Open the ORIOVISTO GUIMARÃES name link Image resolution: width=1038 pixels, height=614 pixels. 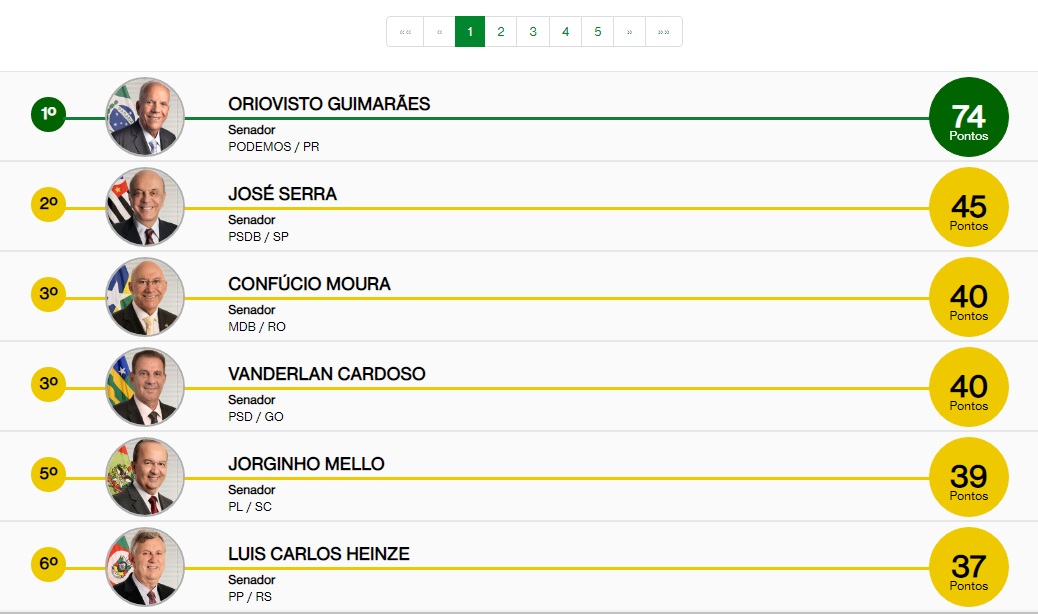pos(329,104)
